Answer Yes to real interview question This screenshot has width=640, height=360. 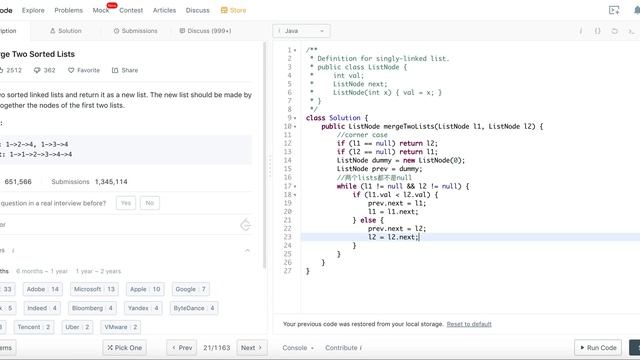pos(126,203)
